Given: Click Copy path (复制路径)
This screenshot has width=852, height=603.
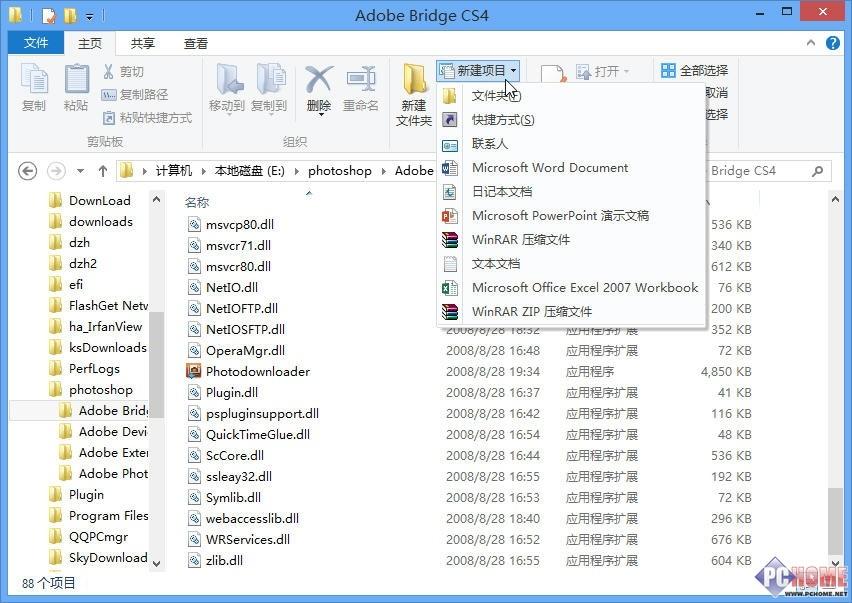Looking at the screenshot, I should (135, 95).
